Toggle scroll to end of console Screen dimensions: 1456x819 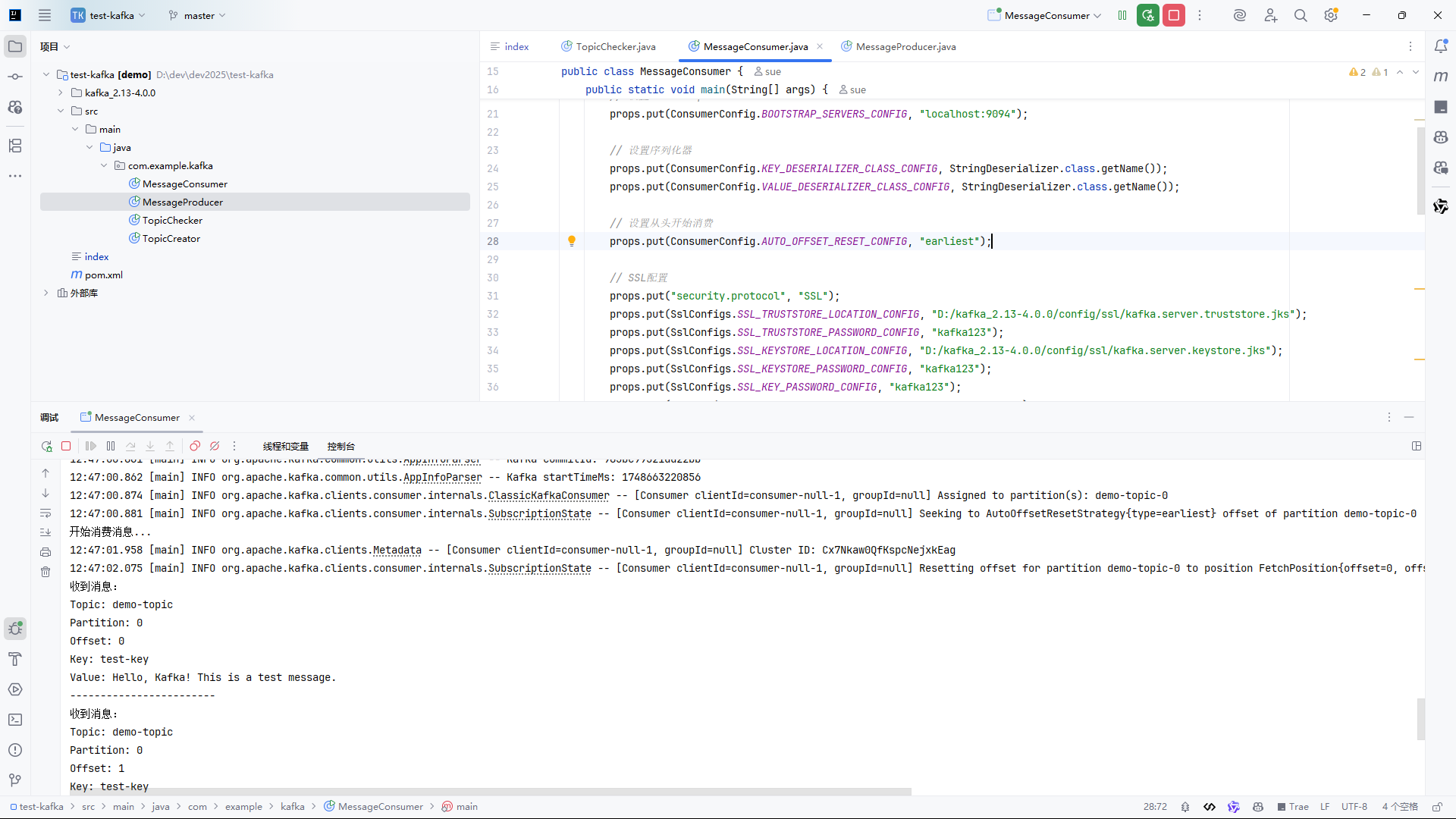[x=45, y=532]
